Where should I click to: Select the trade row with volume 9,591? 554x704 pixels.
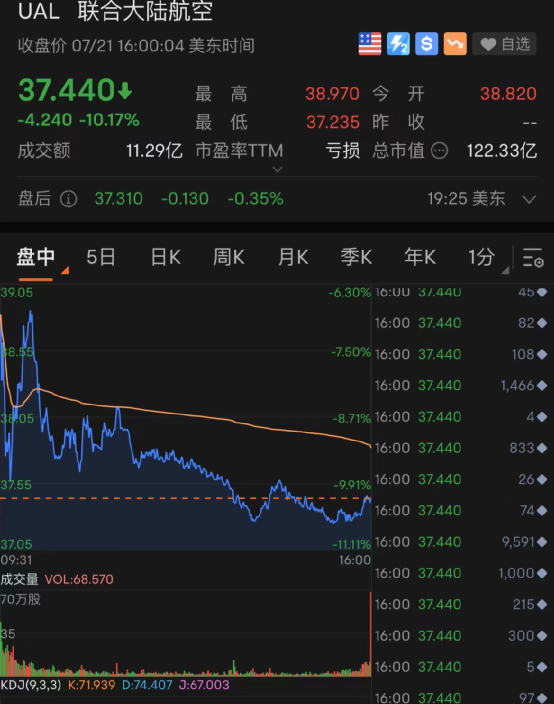point(461,542)
